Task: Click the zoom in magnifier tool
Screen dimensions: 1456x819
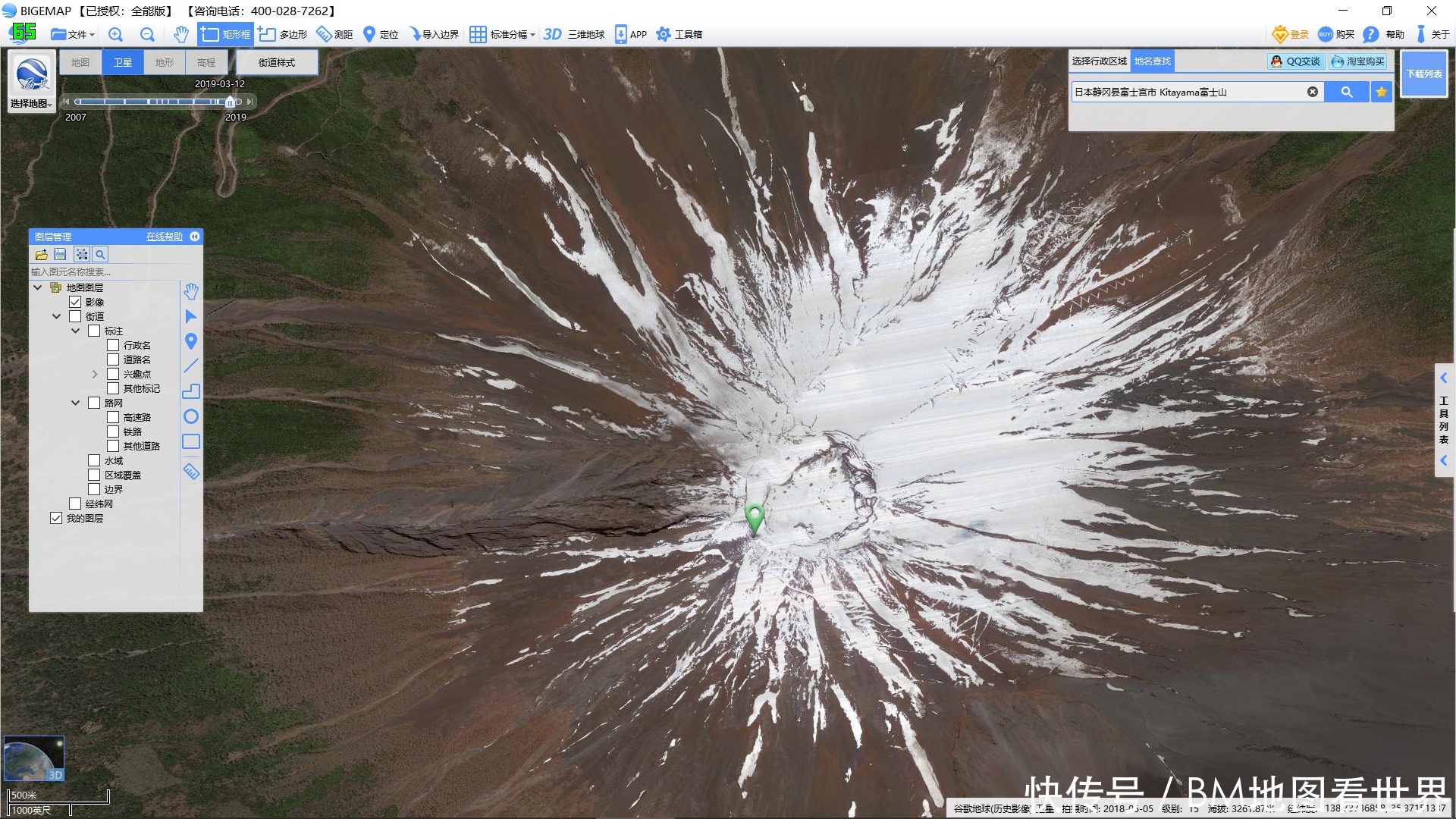Action: click(x=115, y=34)
